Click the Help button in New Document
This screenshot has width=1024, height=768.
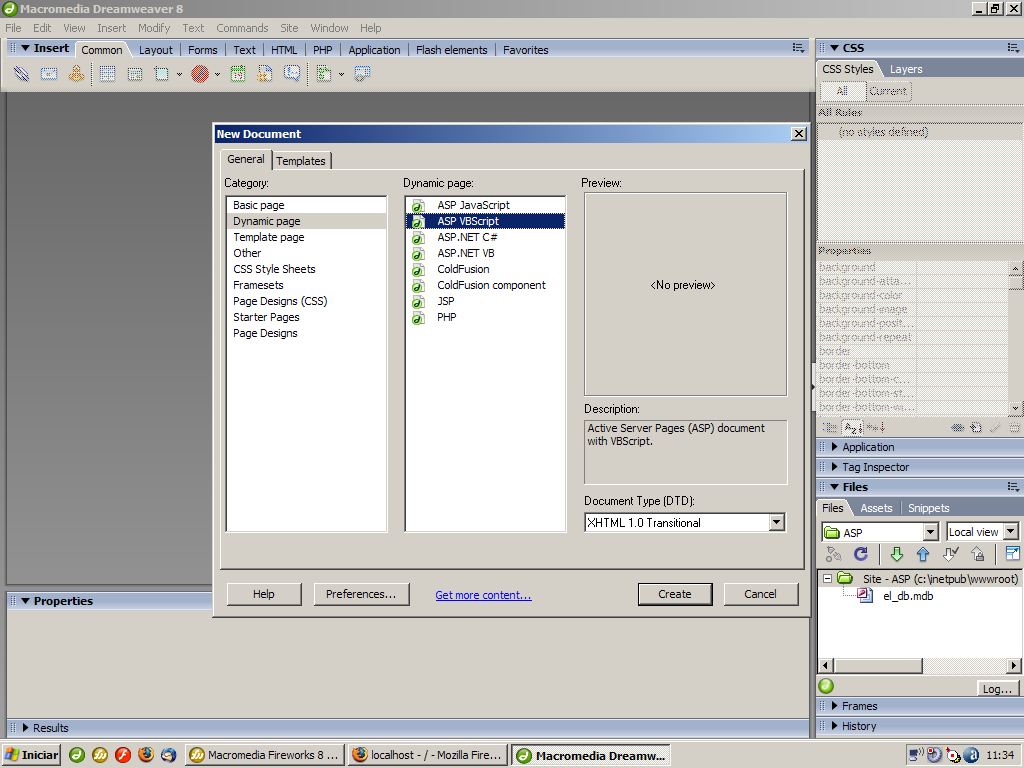[x=264, y=594]
